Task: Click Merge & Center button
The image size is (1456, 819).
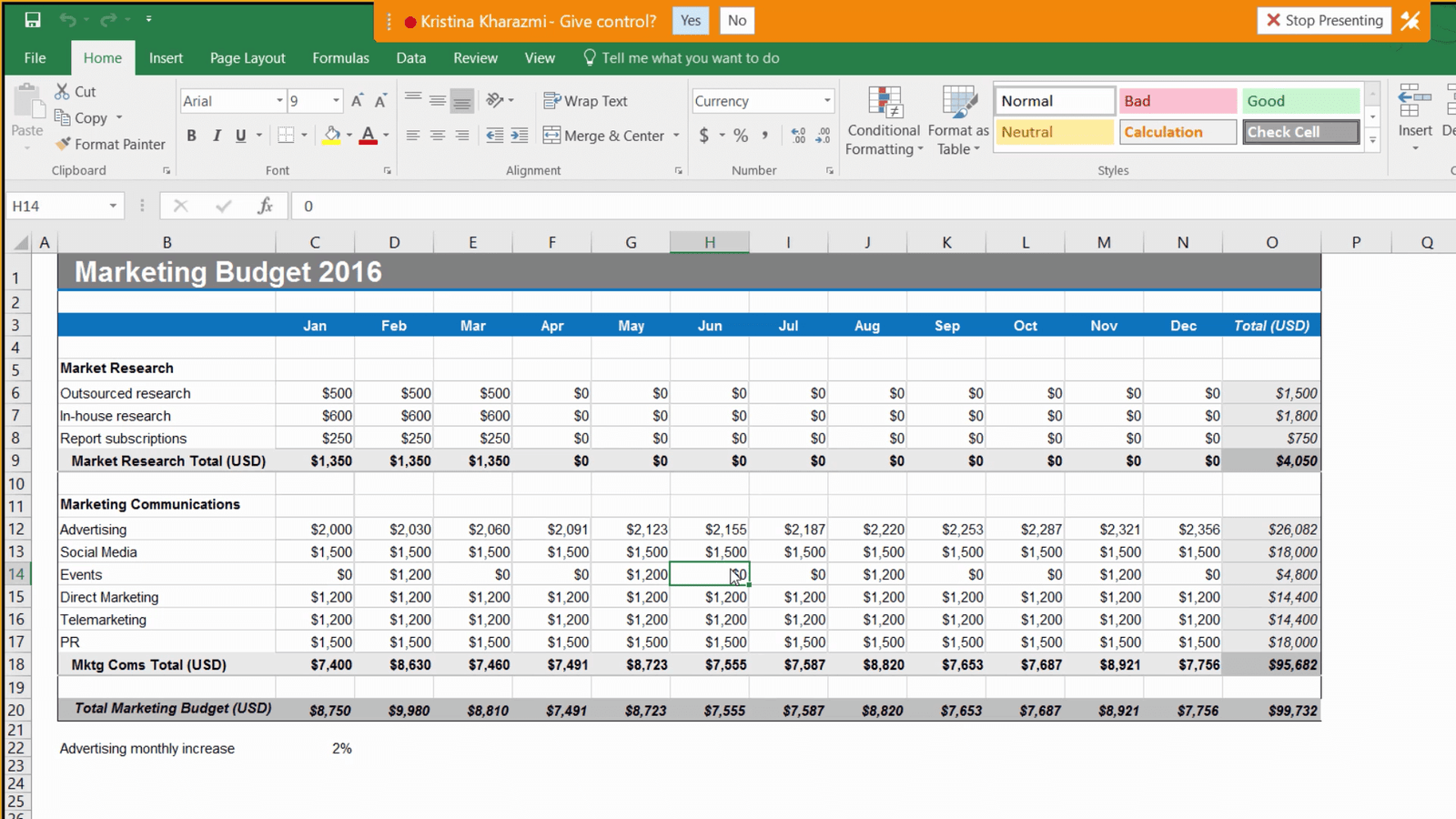Action: (x=604, y=136)
